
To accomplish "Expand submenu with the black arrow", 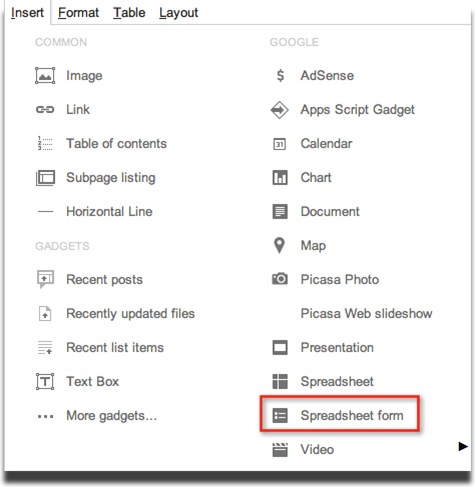I will [463, 446].
